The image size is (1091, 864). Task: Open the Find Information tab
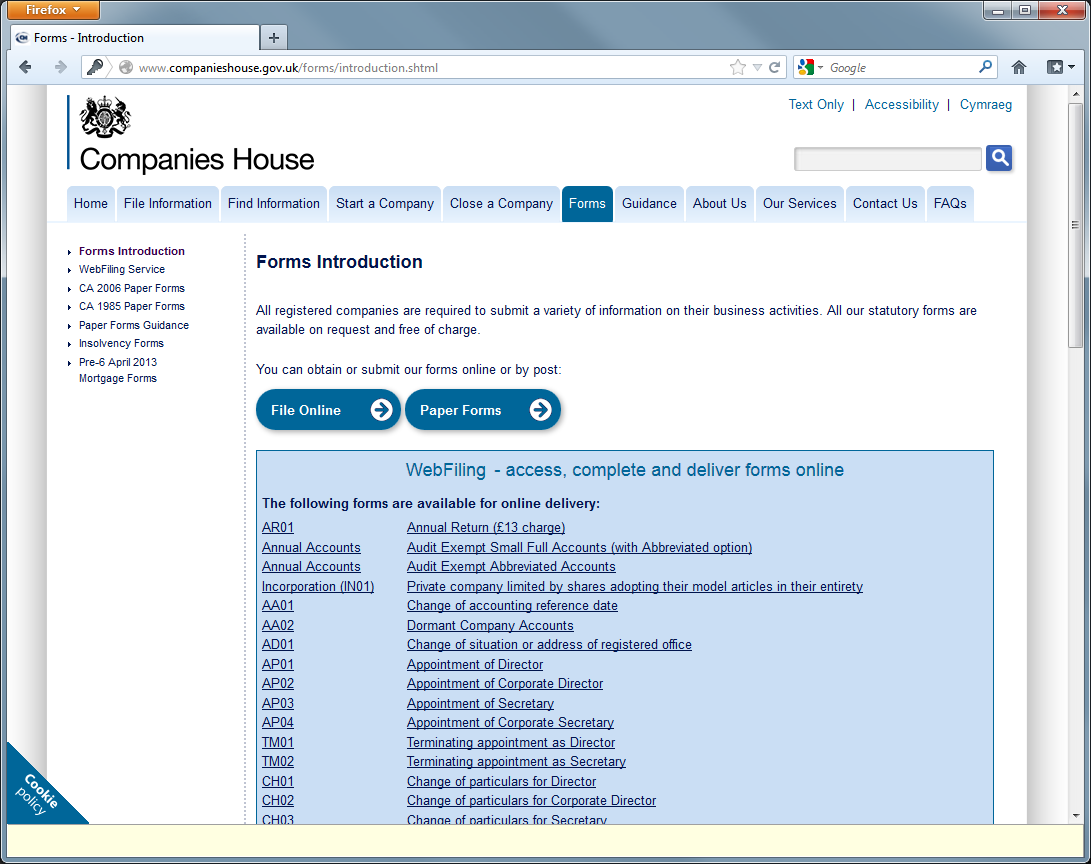tap(273, 203)
